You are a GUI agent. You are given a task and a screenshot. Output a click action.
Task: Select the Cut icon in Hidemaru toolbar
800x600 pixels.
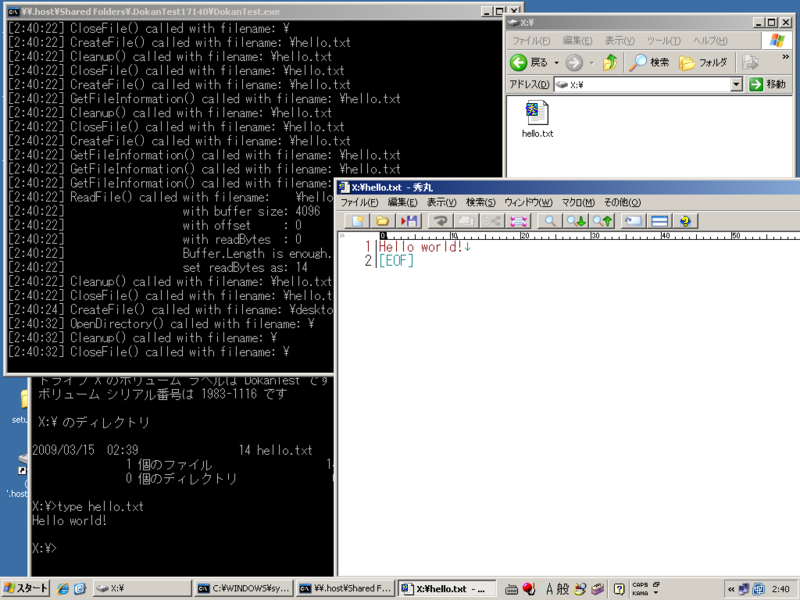[490, 221]
